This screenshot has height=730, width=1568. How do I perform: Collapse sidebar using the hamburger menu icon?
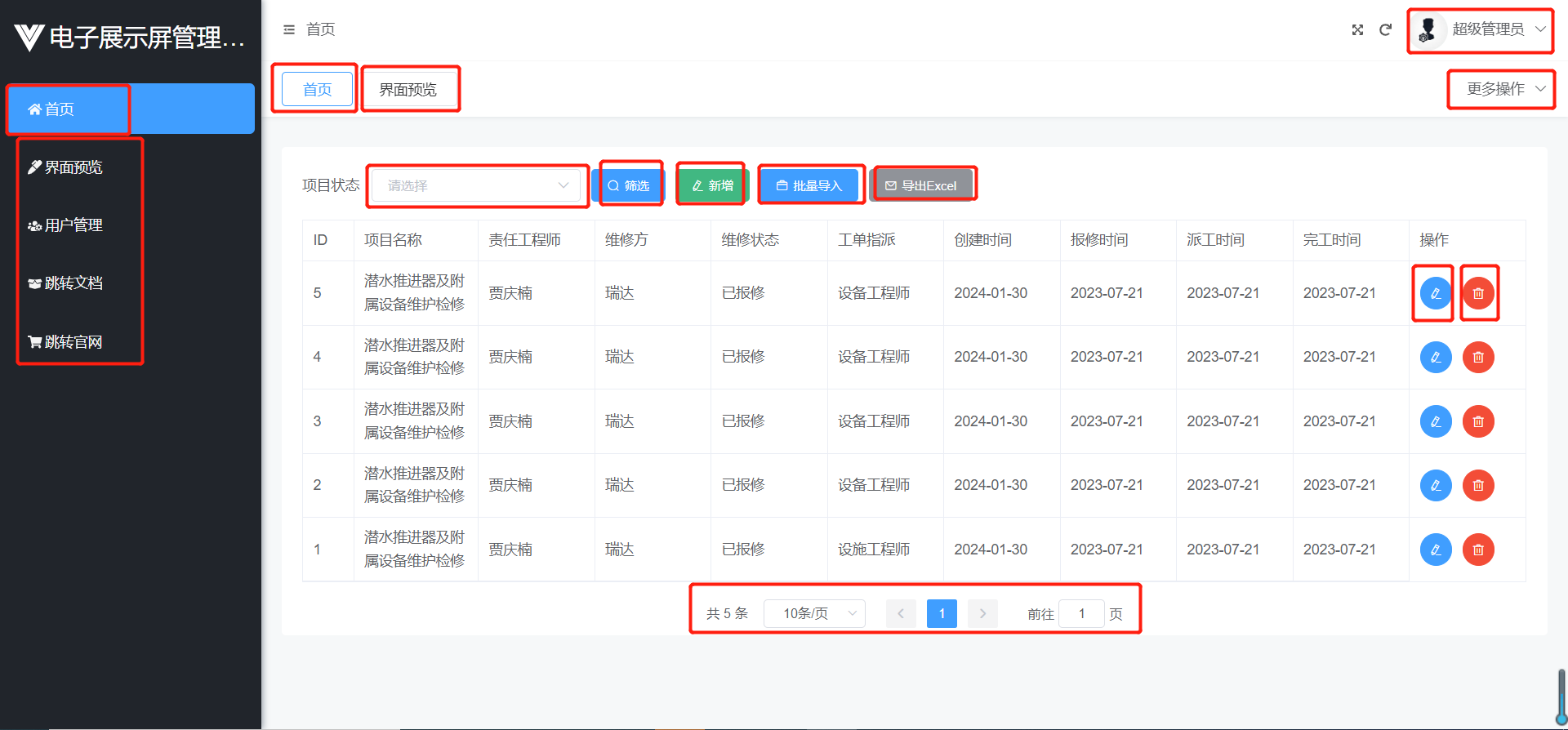[288, 30]
